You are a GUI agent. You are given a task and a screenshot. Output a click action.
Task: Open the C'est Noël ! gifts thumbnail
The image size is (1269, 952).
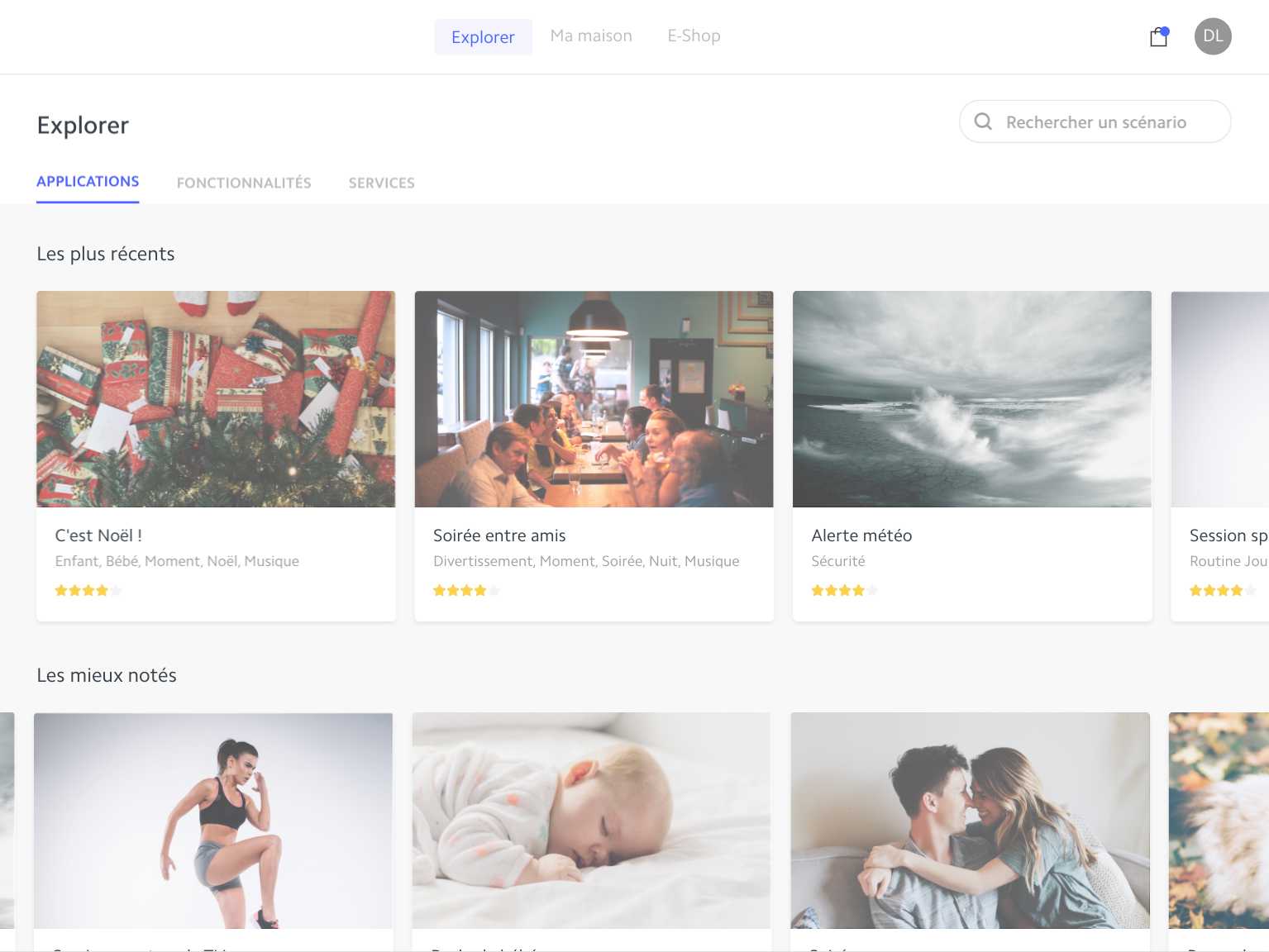tap(216, 399)
